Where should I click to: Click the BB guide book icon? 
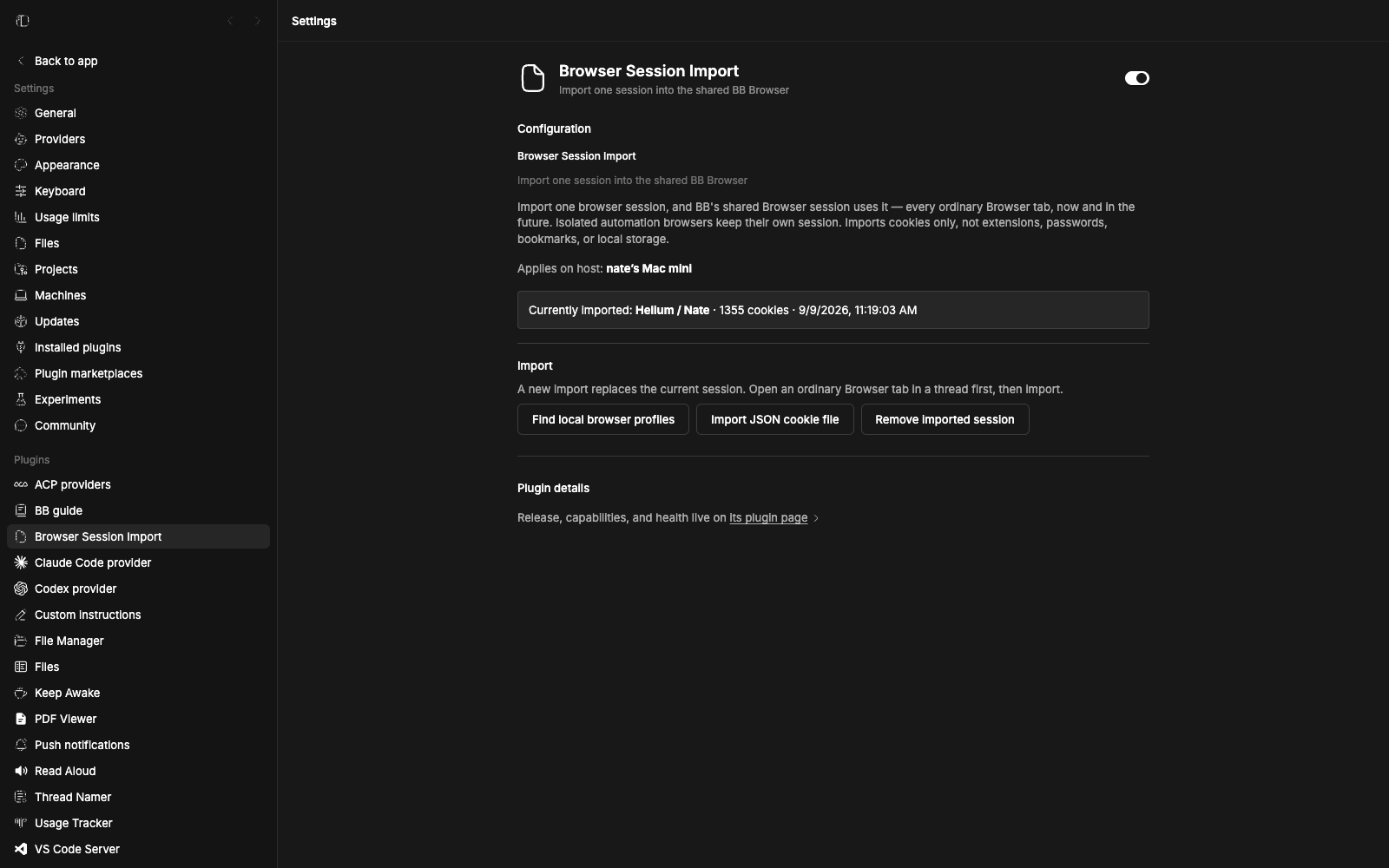point(21,510)
